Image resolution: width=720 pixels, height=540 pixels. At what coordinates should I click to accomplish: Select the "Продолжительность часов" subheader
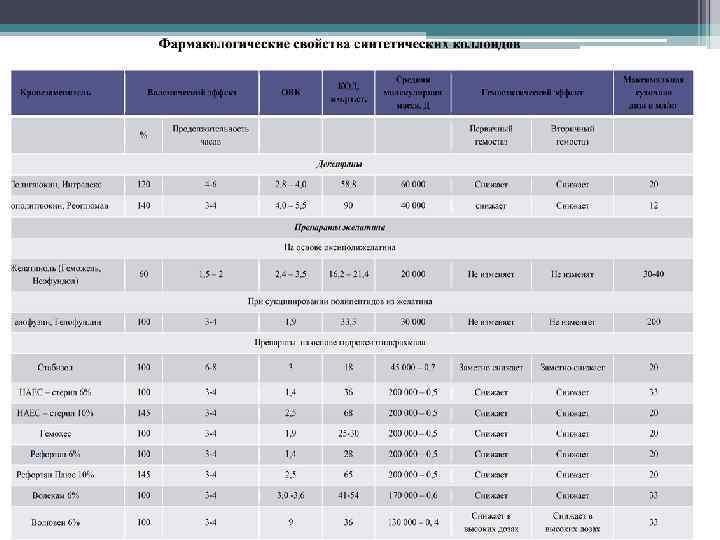[x=210, y=135]
